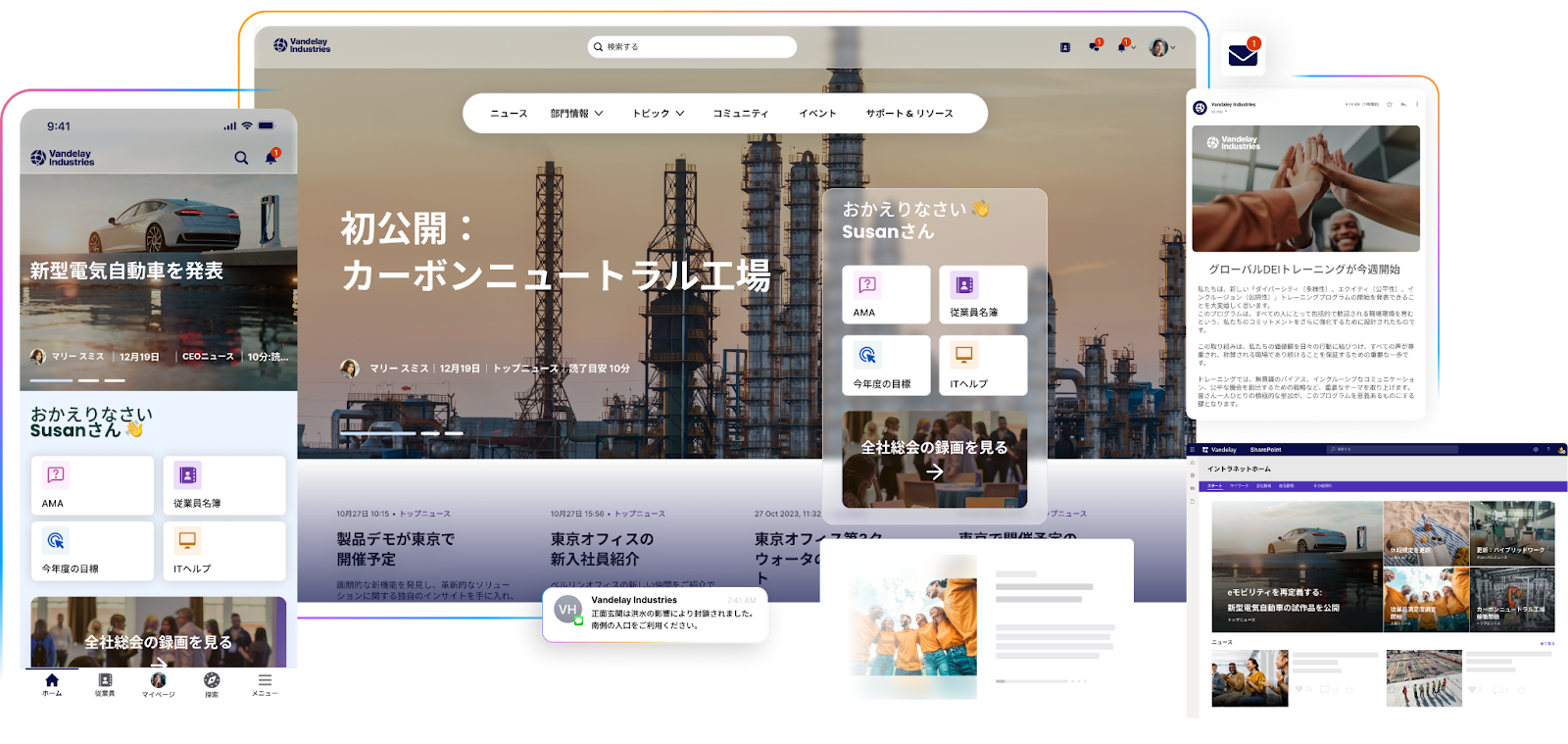Tap メニュー hamburger in mobile bottom navigation

[x=265, y=684]
